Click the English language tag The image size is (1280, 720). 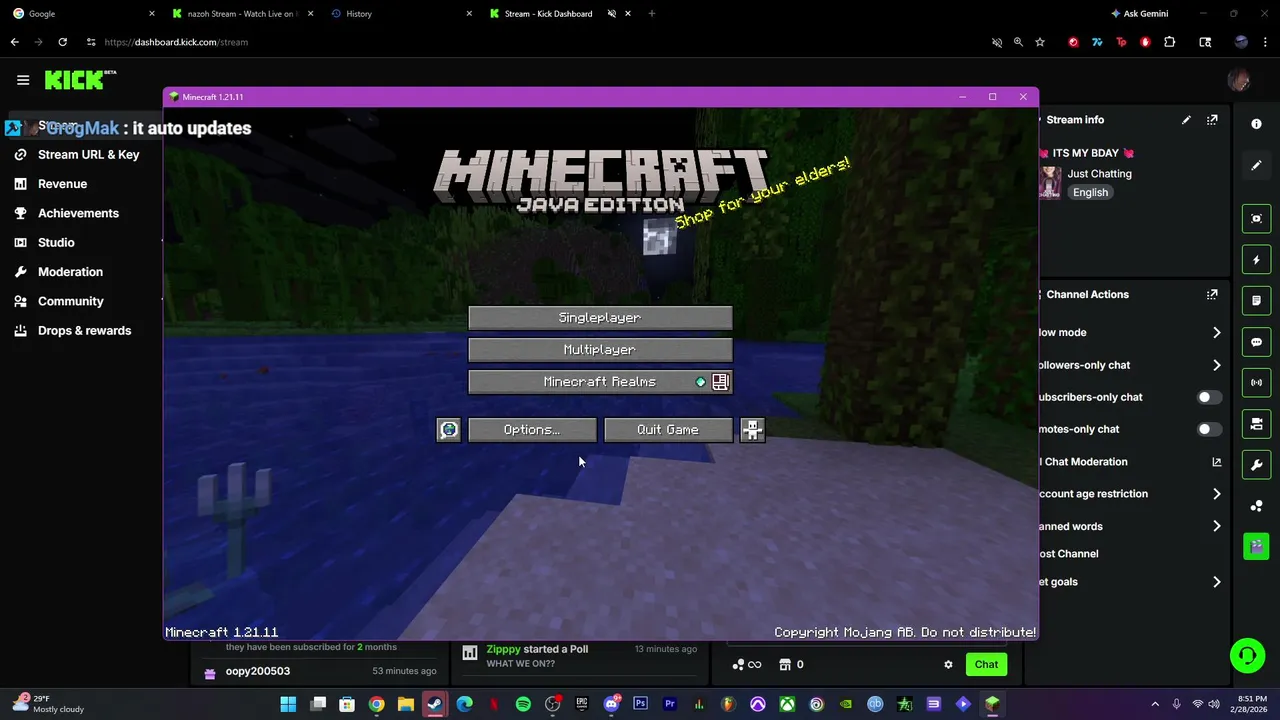[1090, 193]
